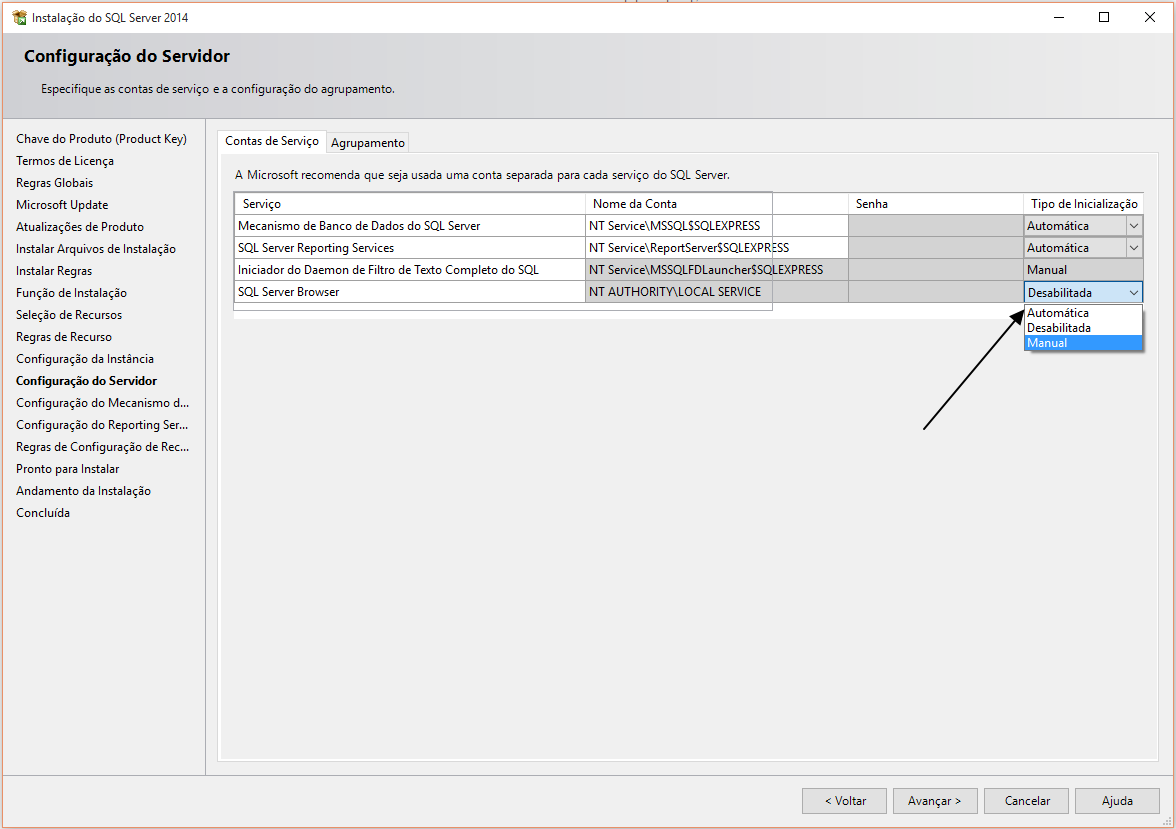Click account NT Service\MSSQLFDLauncher$SQLEXPRESS cell
Image resolution: width=1176 pixels, height=829 pixels.
tap(716, 269)
